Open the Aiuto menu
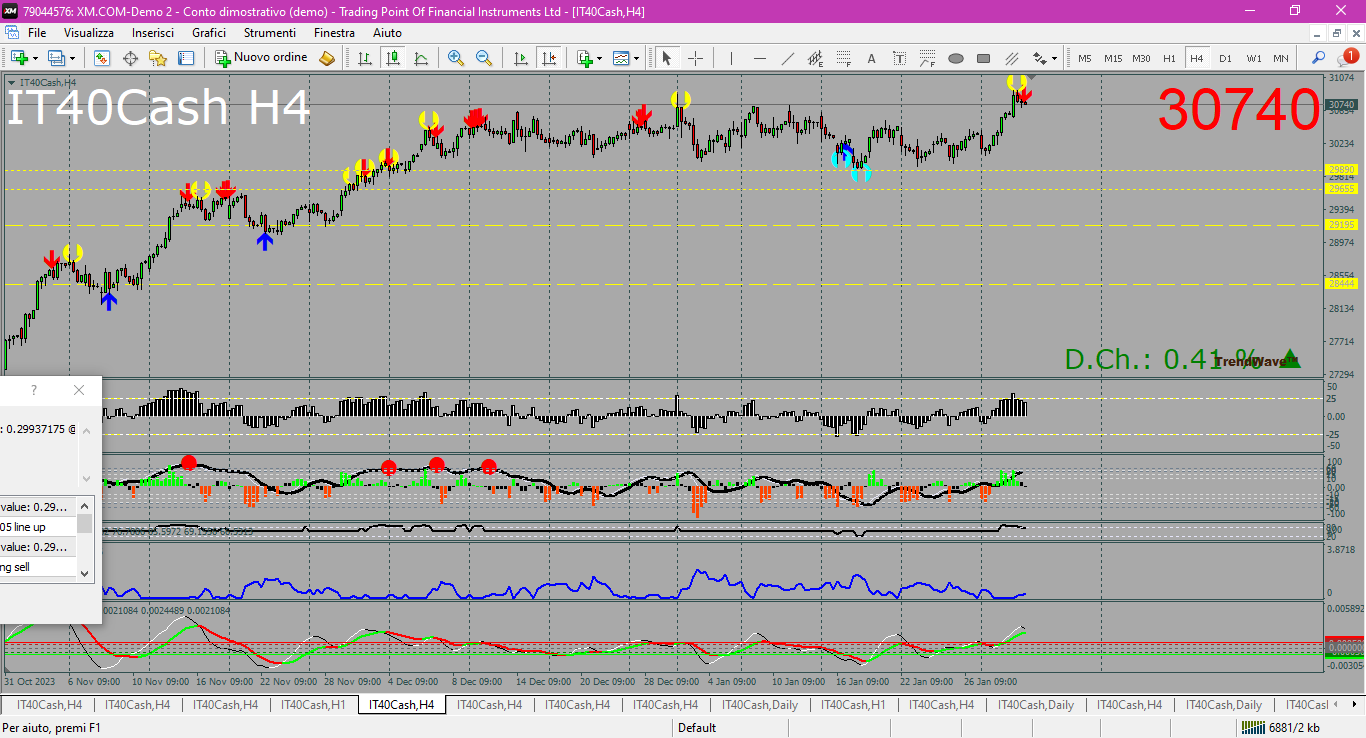The height and width of the screenshot is (738, 1366). tap(387, 33)
